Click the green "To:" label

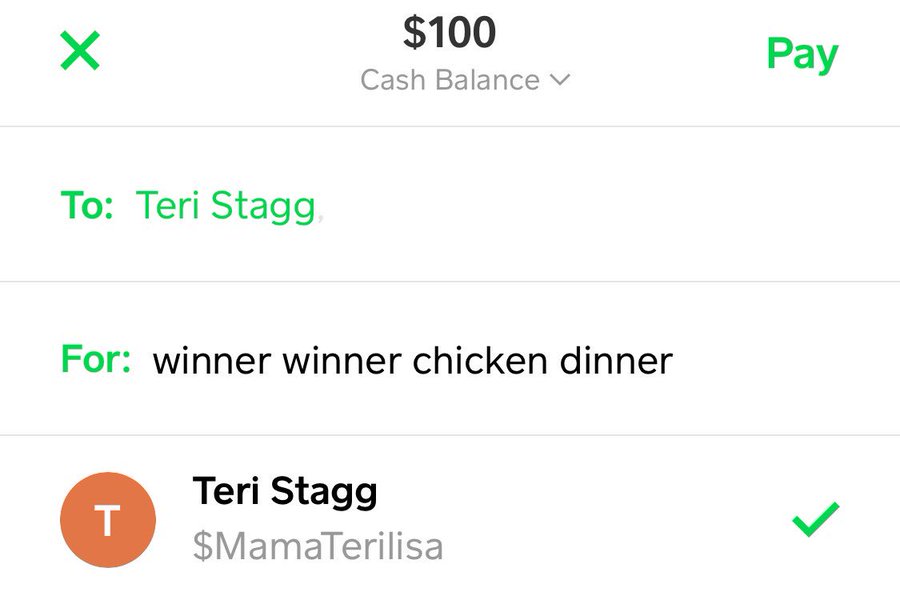click(87, 204)
